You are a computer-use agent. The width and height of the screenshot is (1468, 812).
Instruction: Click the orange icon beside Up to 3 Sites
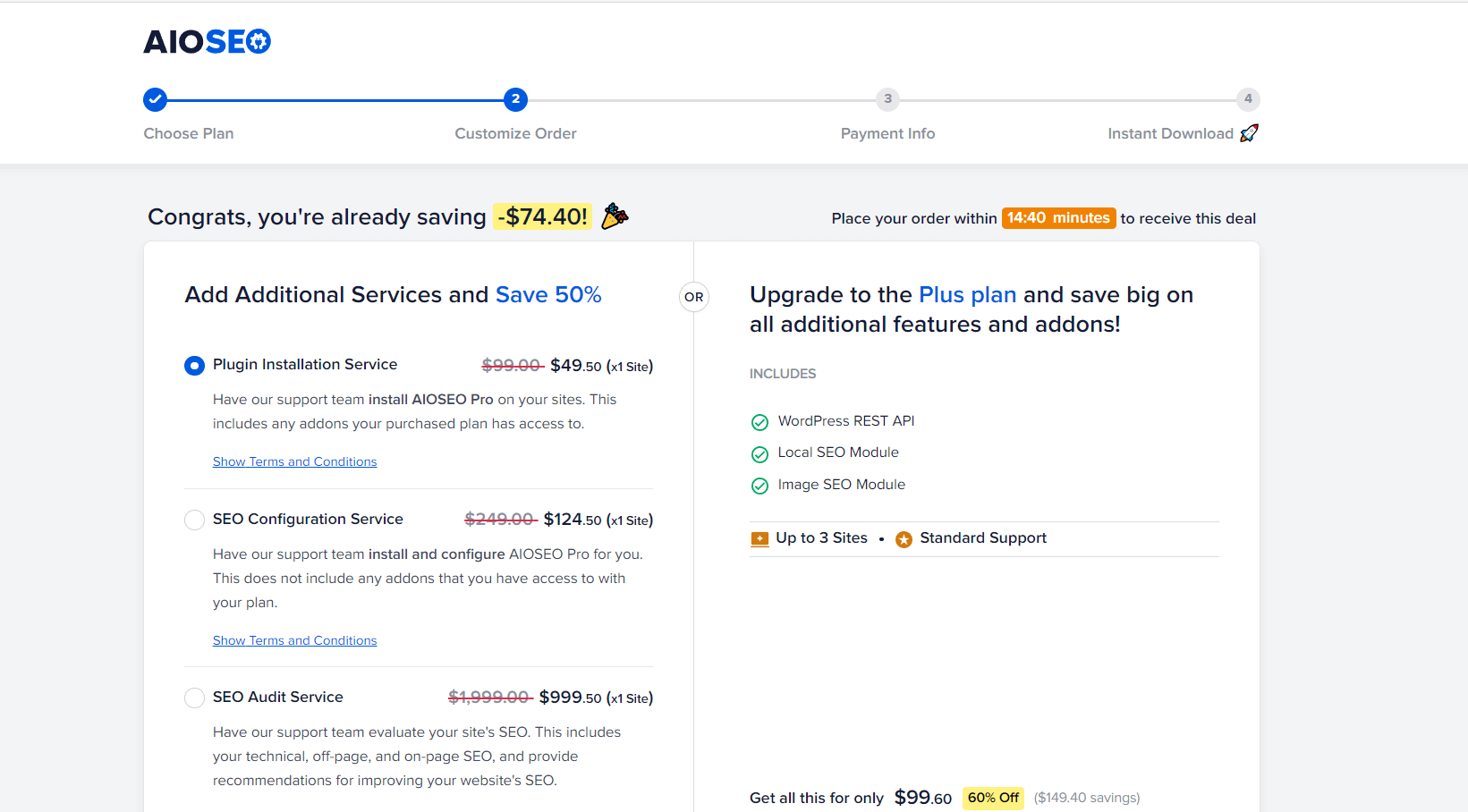(759, 538)
